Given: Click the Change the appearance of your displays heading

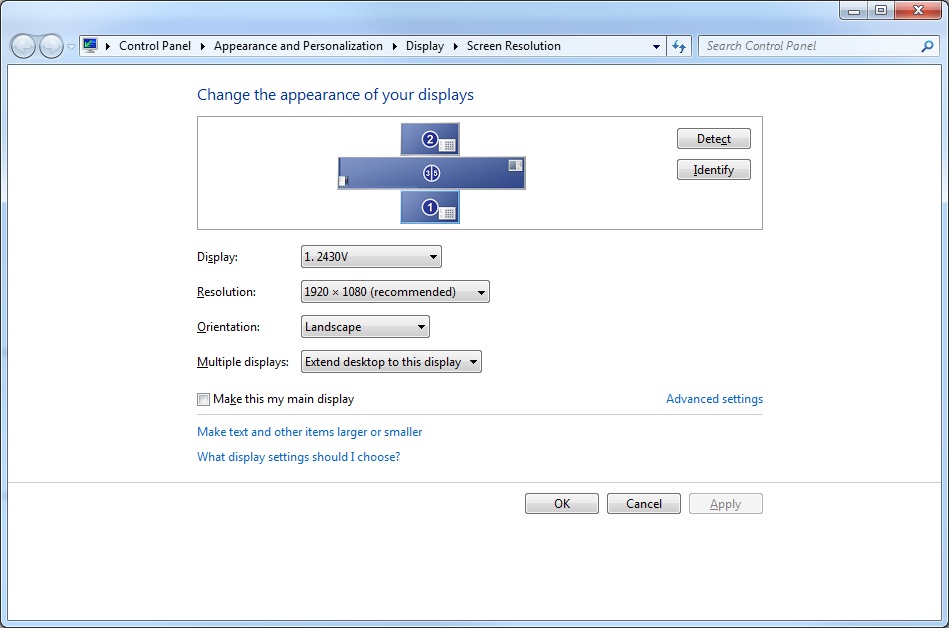Looking at the screenshot, I should pos(335,95).
